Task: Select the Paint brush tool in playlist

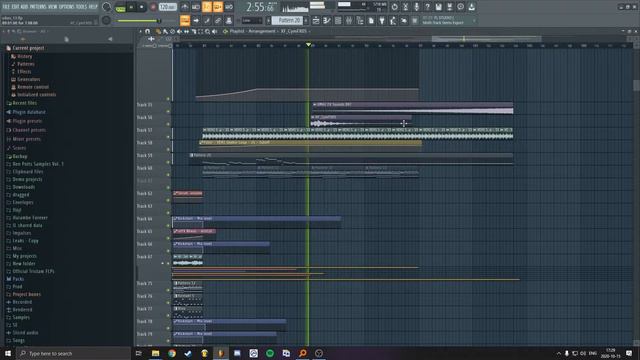Action: [165, 31]
